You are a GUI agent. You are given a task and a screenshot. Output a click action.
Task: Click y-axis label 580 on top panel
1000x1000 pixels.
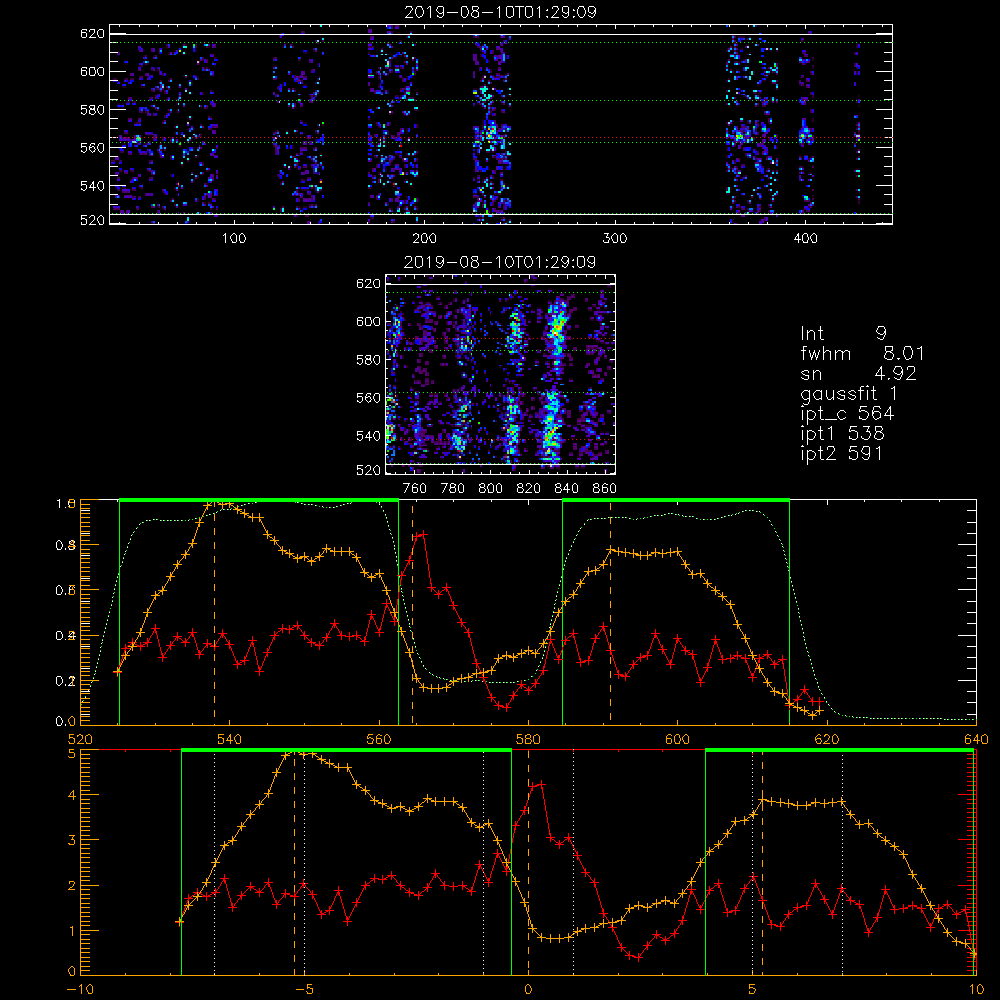click(92, 110)
